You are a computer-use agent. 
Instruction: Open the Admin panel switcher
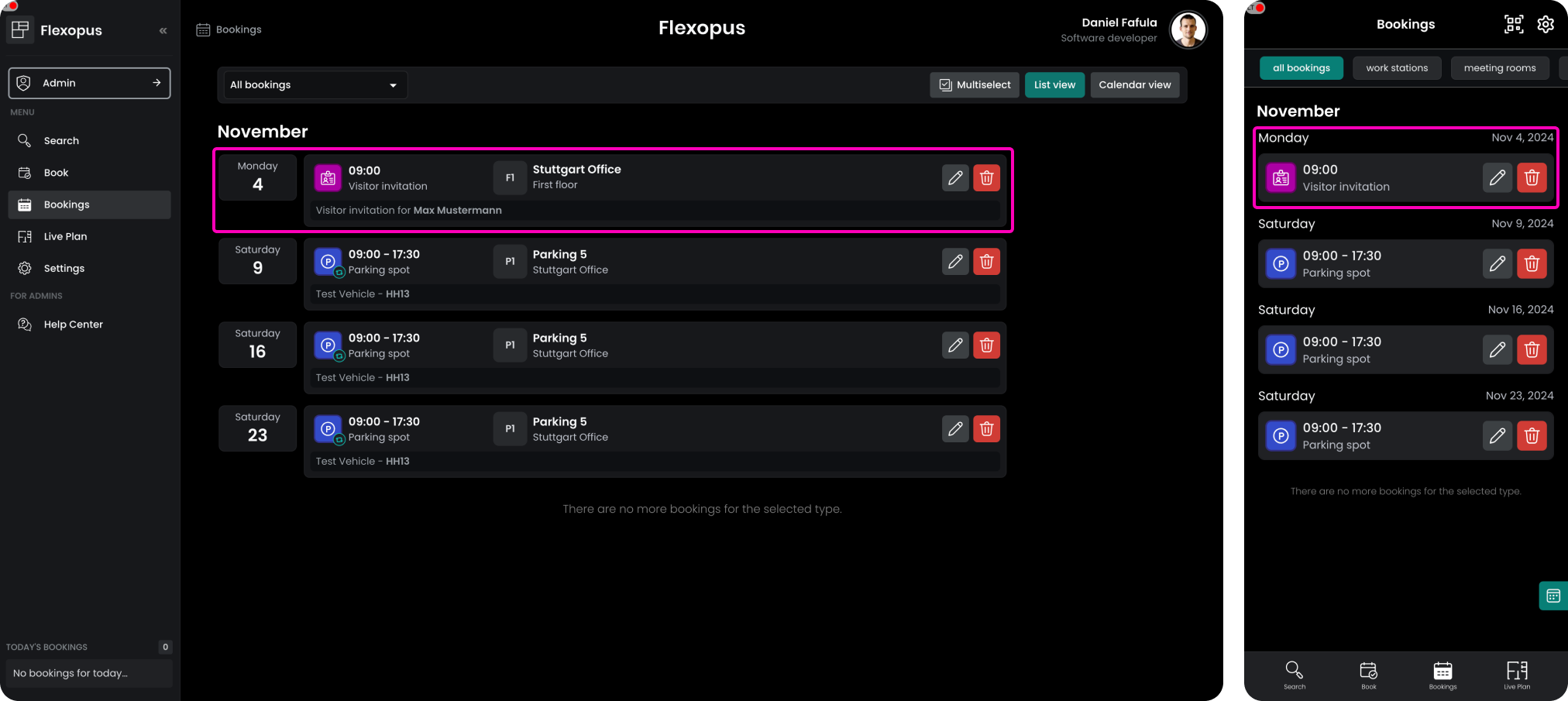coord(89,83)
